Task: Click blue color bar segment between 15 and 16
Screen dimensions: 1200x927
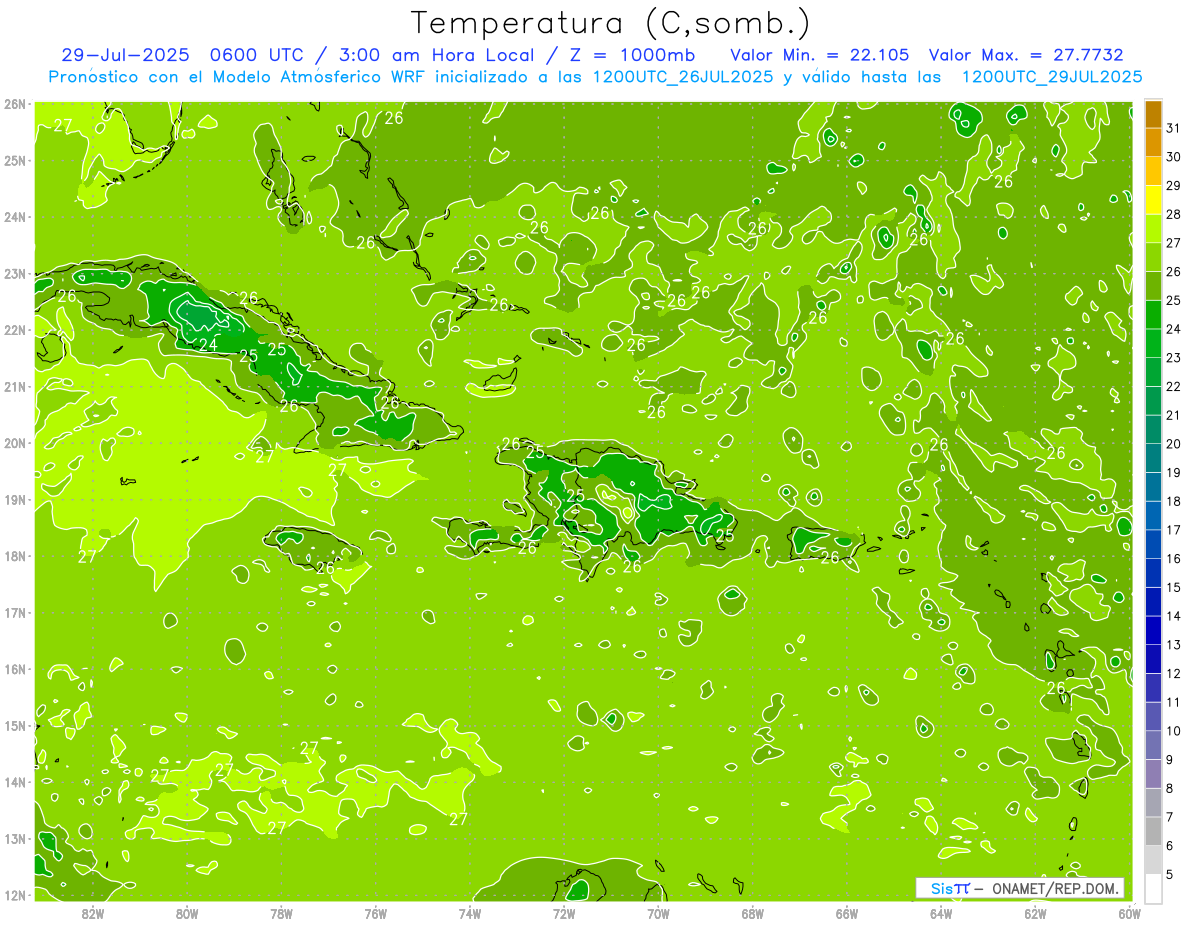Action: pyautogui.click(x=1153, y=572)
